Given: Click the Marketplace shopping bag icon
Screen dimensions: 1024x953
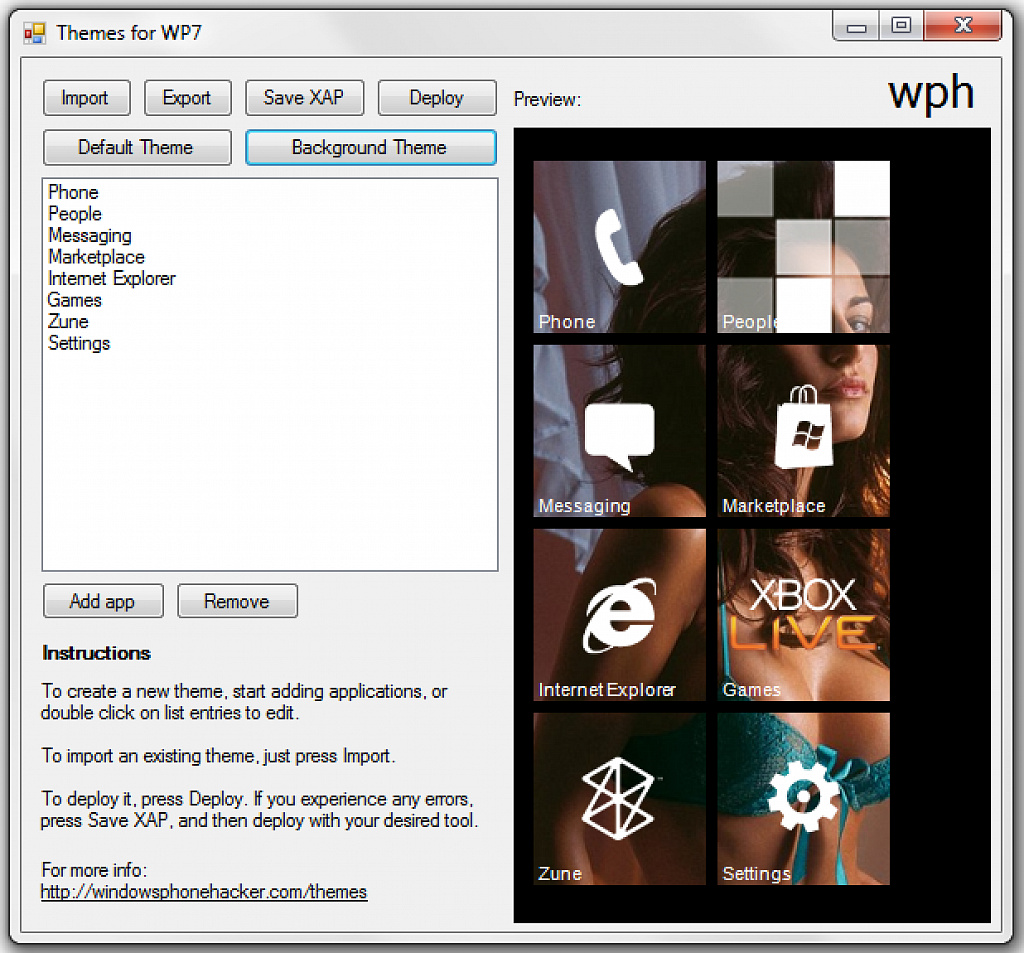Looking at the screenshot, I should (804, 427).
